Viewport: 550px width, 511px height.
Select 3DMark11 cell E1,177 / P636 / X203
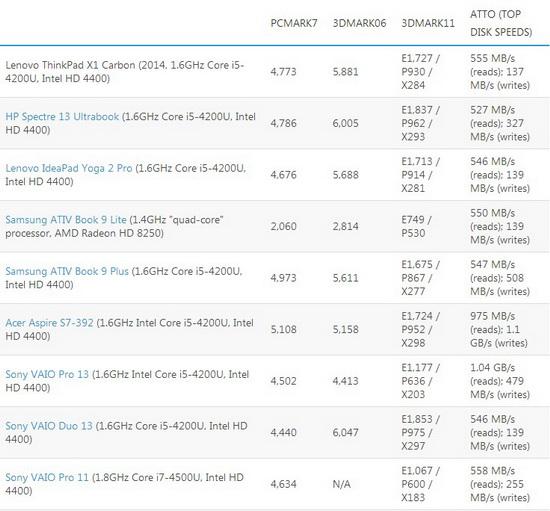click(x=420, y=381)
